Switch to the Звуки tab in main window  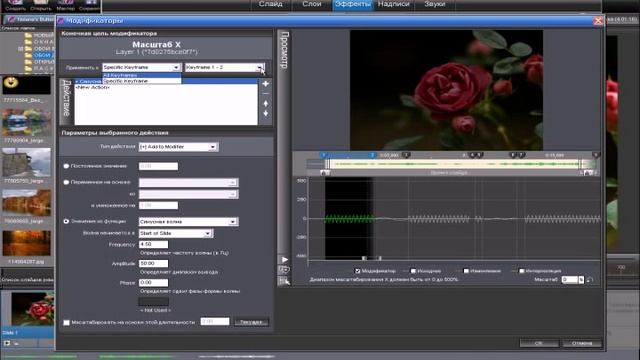tap(435, 4)
